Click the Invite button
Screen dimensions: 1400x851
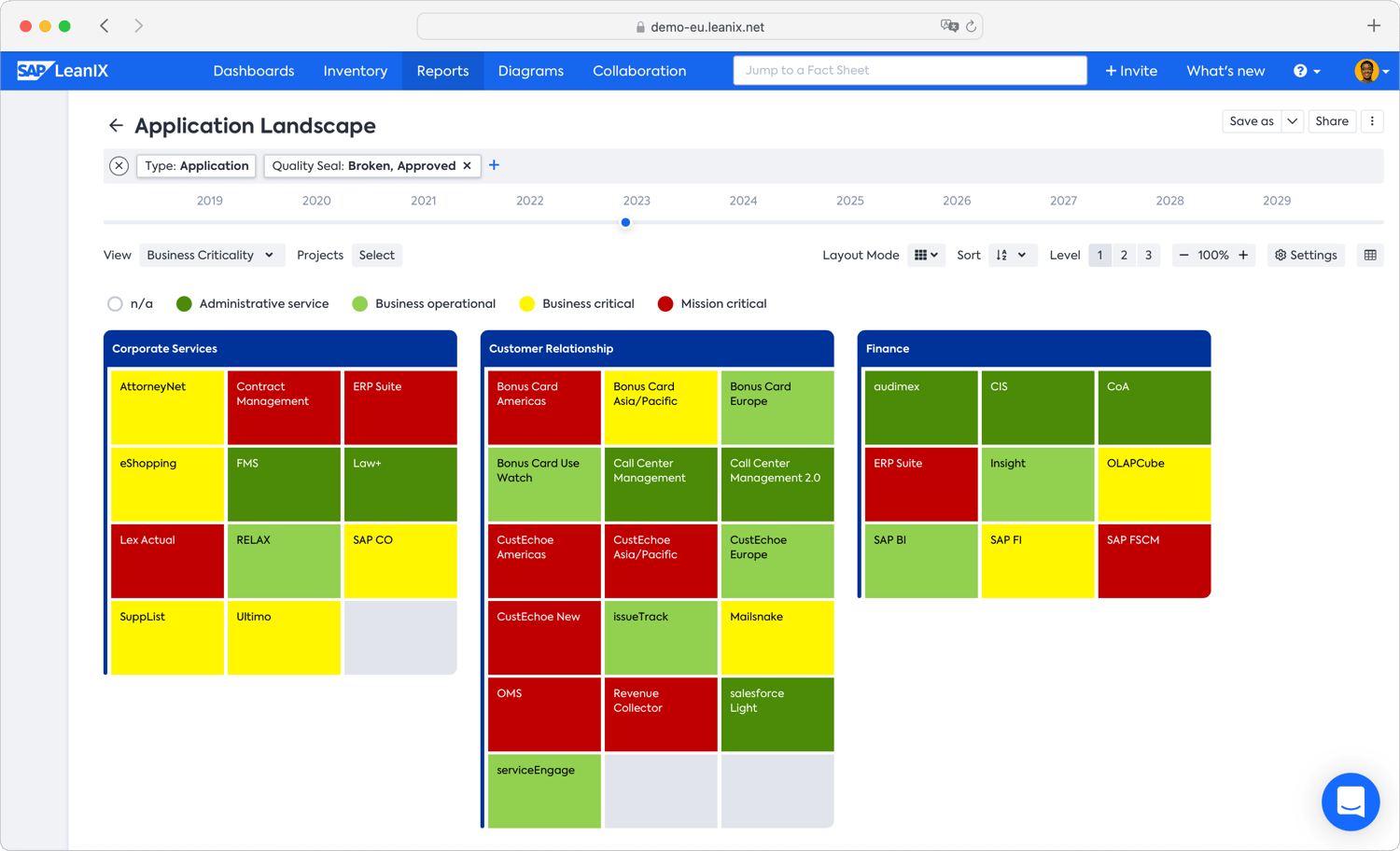point(1131,71)
